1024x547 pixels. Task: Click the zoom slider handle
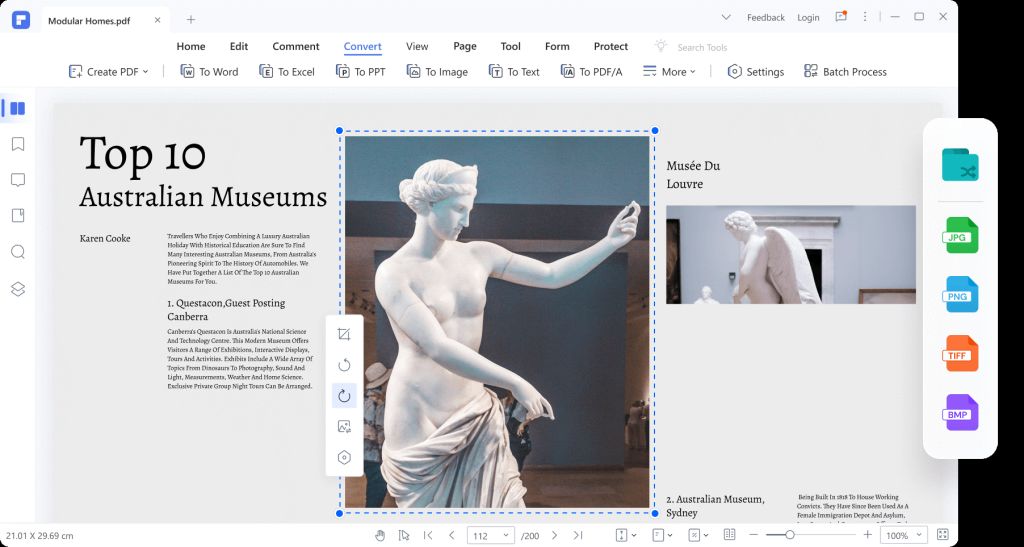[790, 536]
